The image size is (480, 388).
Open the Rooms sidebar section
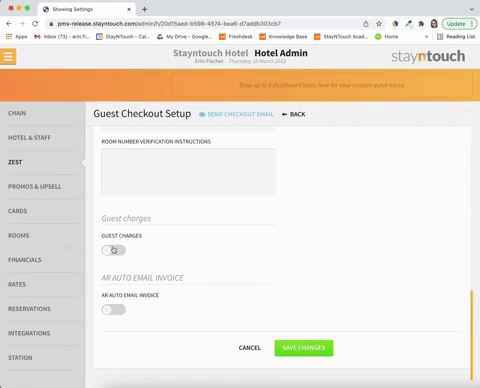point(19,235)
